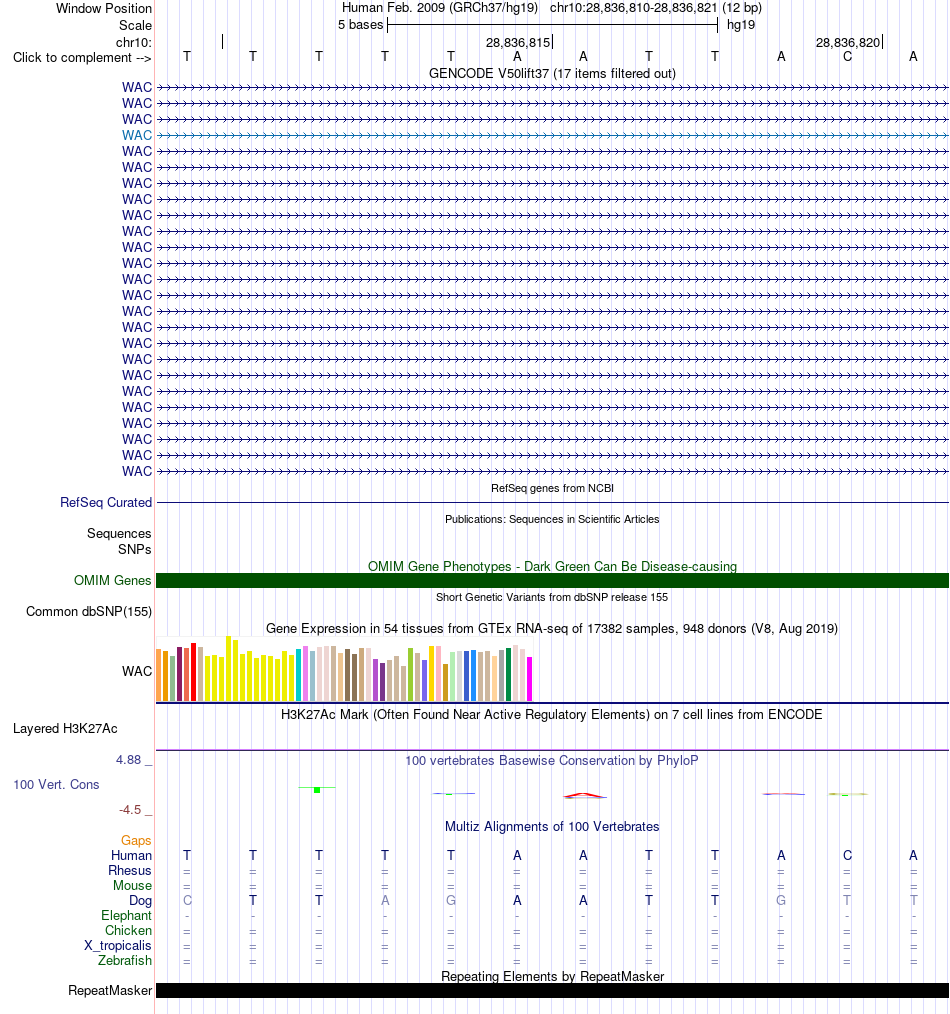Click the Layered H3K27Ac track label
Image resolution: width=950 pixels, height=1014 pixels.
click(65, 729)
